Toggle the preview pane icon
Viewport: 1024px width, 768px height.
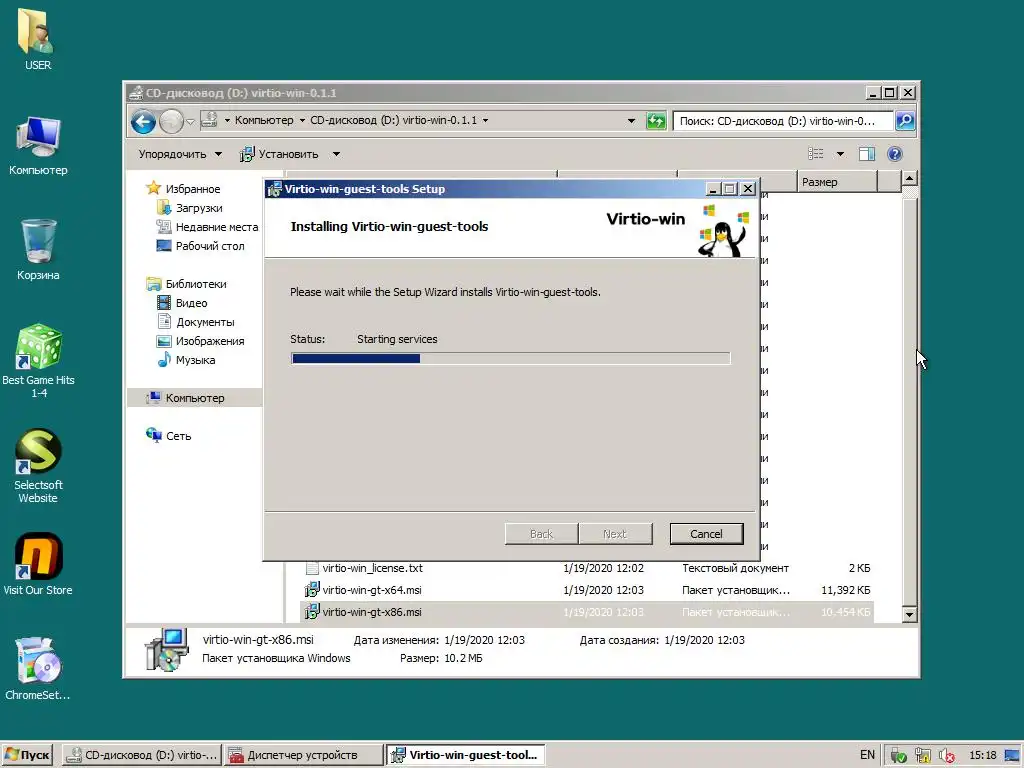pyautogui.click(x=867, y=154)
